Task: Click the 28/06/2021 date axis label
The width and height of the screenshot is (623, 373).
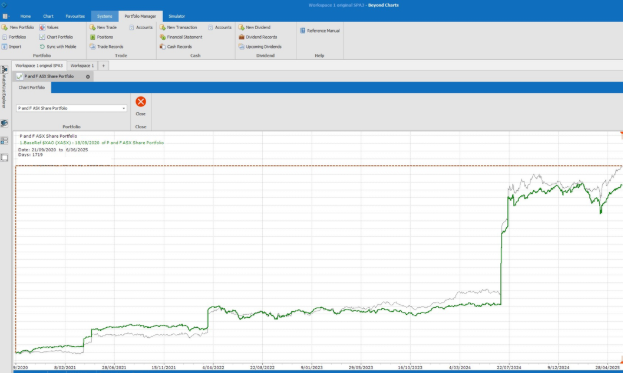Action: click(x=114, y=367)
